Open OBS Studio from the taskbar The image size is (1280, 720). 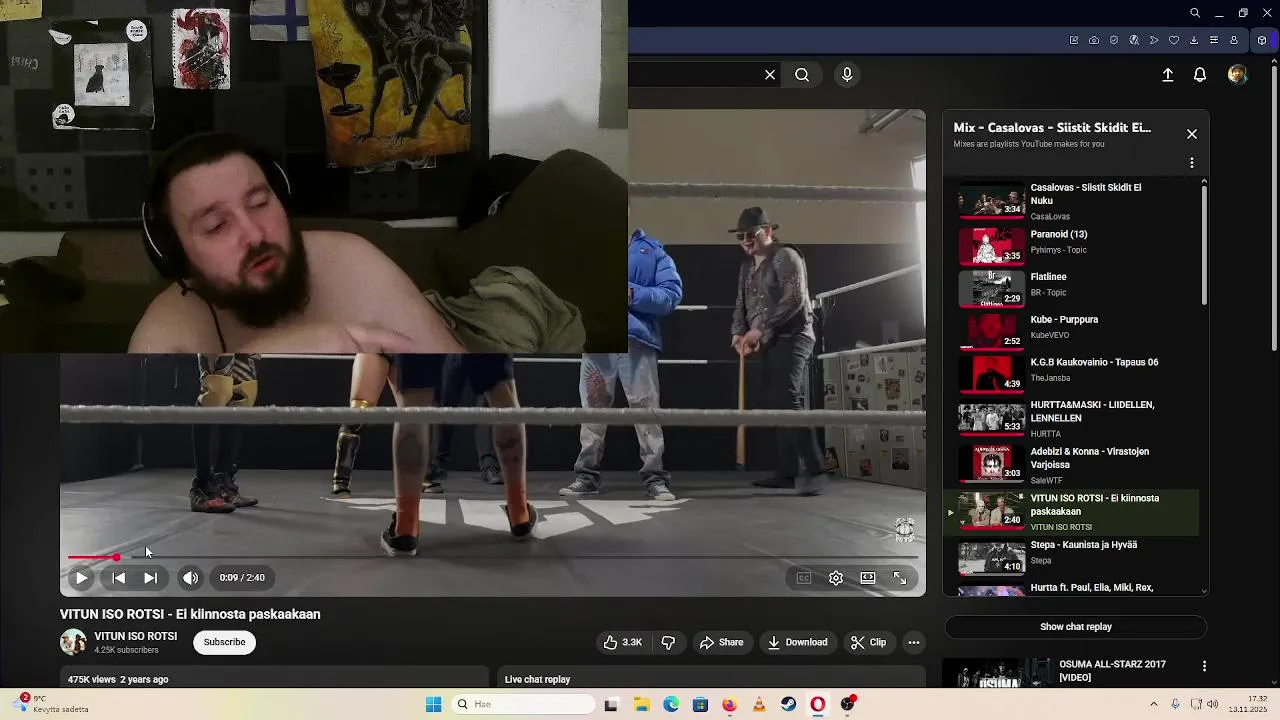point(848,704)
